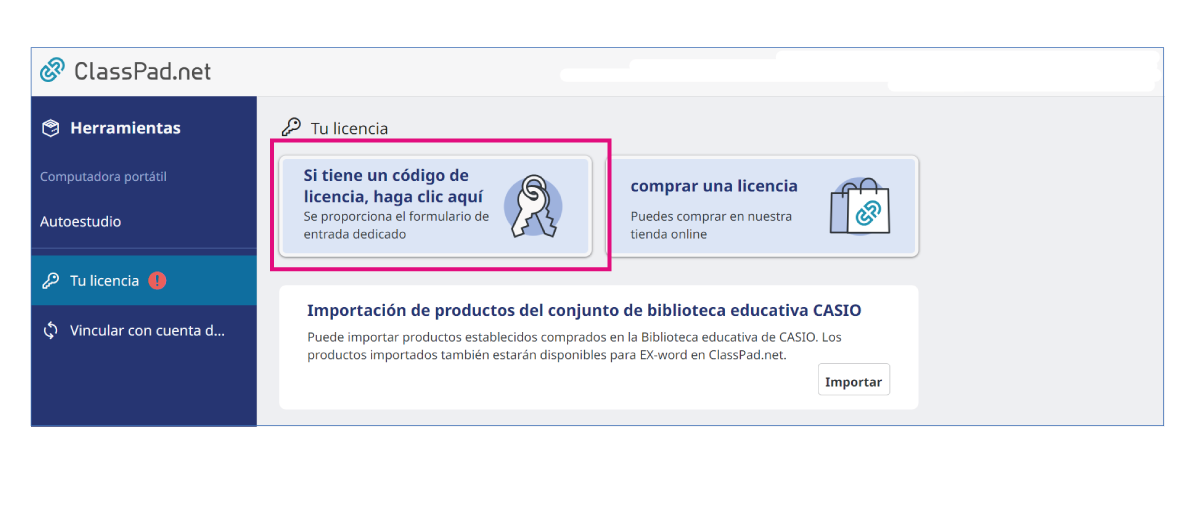1200x506 pixels.
Task: Click the key icon beside sidebar Tu licencia
Action: point(50,281)
